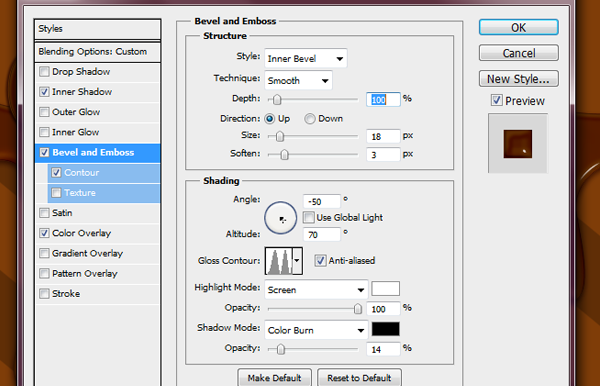Uncheck the Contour checkbox
Image resolution: width=600 pixels, height=386 pixels.
point(56,173)
